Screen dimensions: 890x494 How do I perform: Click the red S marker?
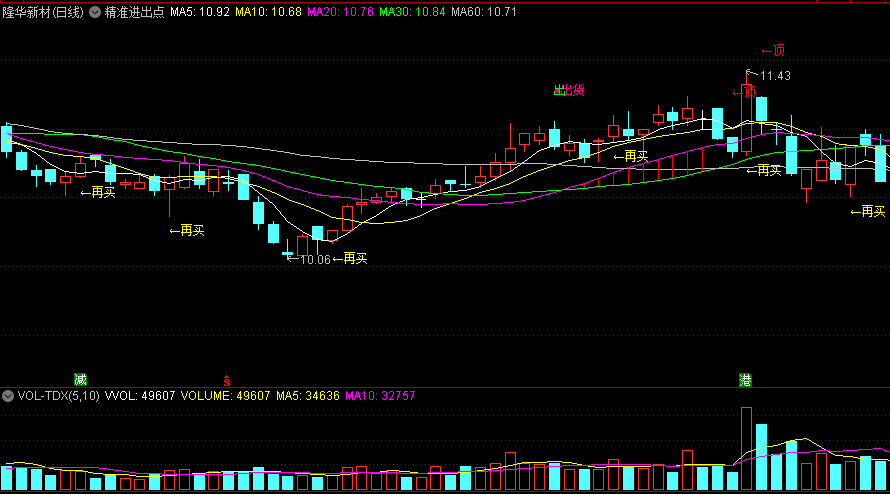pos(226,380)
